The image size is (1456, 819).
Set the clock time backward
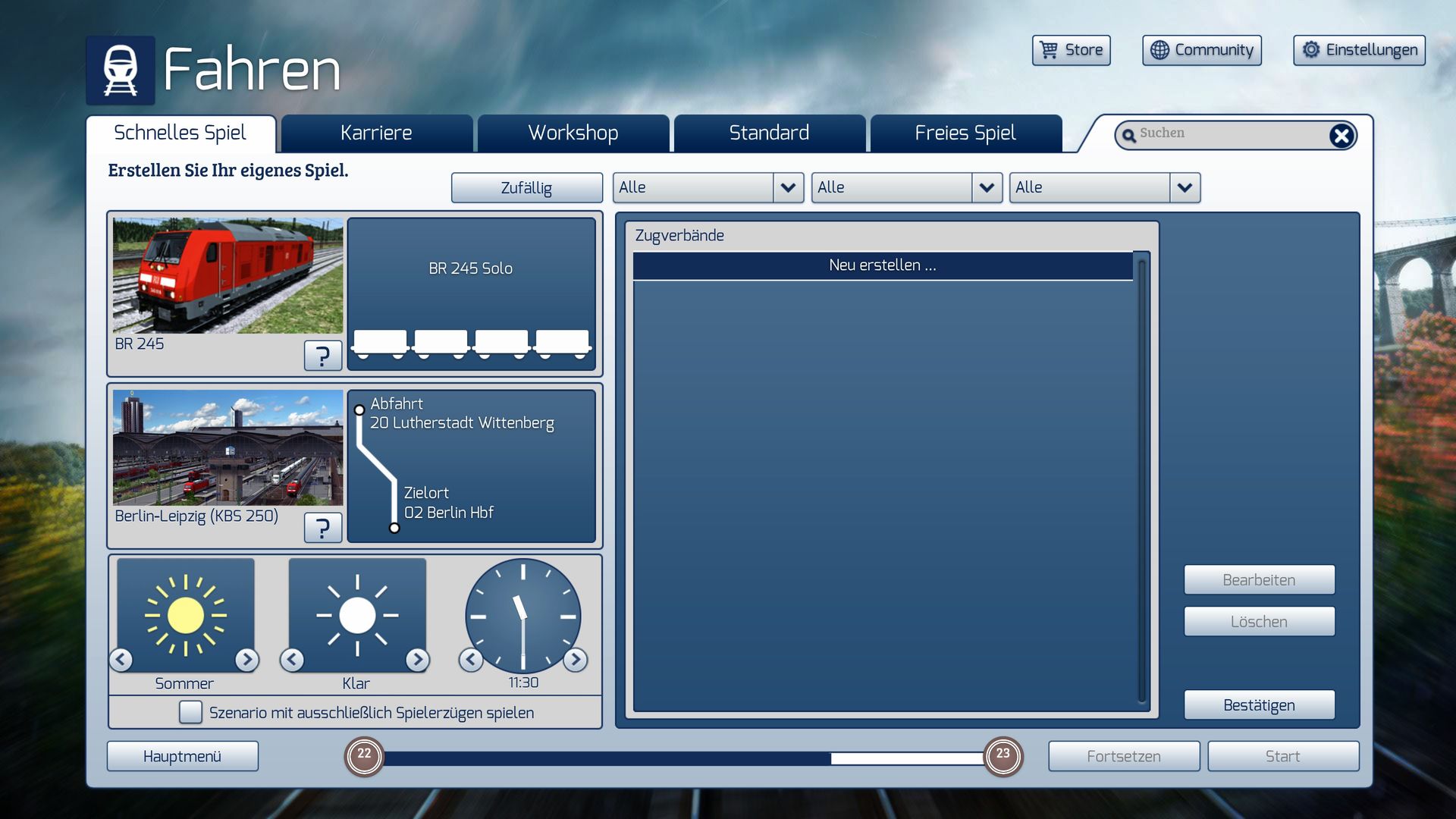(471, 660)
